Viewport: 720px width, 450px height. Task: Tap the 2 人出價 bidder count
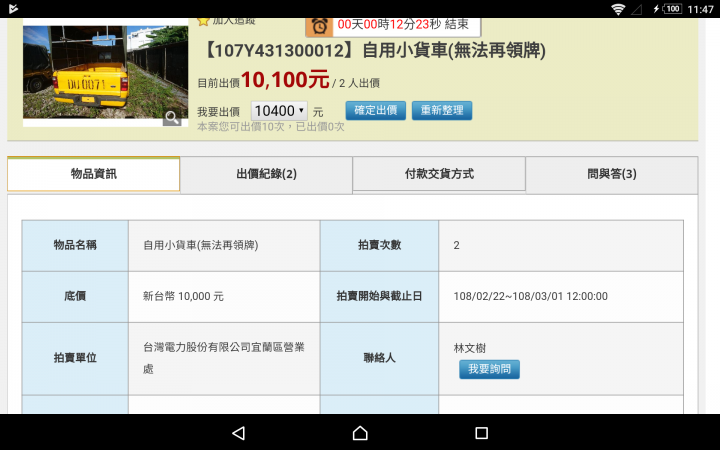pyautogui.click(x=360, y=83)
